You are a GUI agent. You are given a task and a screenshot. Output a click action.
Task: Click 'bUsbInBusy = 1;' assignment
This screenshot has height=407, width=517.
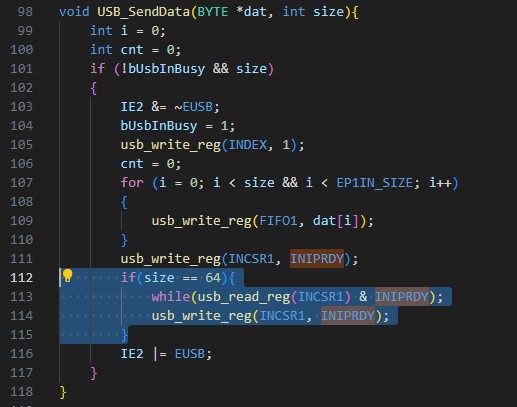[x=178, y=126]
